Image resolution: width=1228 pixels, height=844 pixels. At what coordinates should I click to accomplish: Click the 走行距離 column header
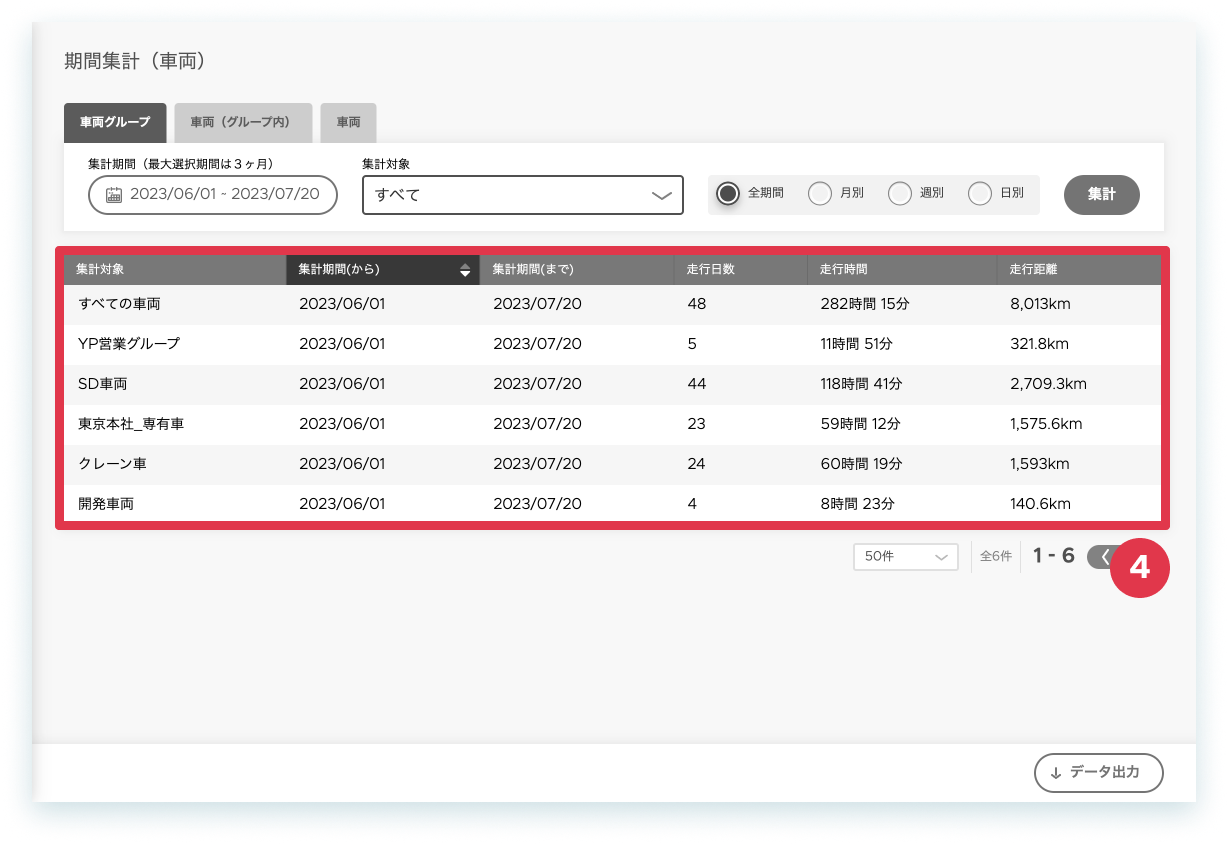1080,270
